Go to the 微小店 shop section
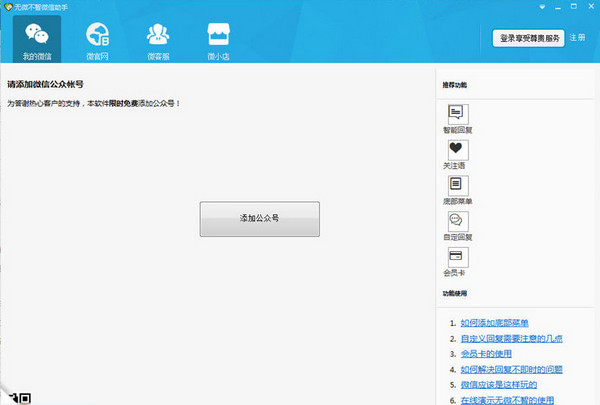This screenshot has width=600, height=405. pyautogui.click(x=218, y=40)
